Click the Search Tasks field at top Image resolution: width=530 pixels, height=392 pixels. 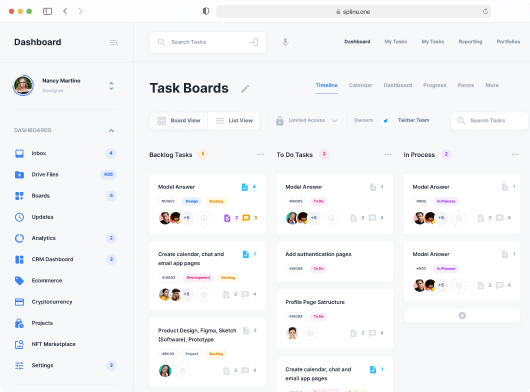tap(208, 42)
